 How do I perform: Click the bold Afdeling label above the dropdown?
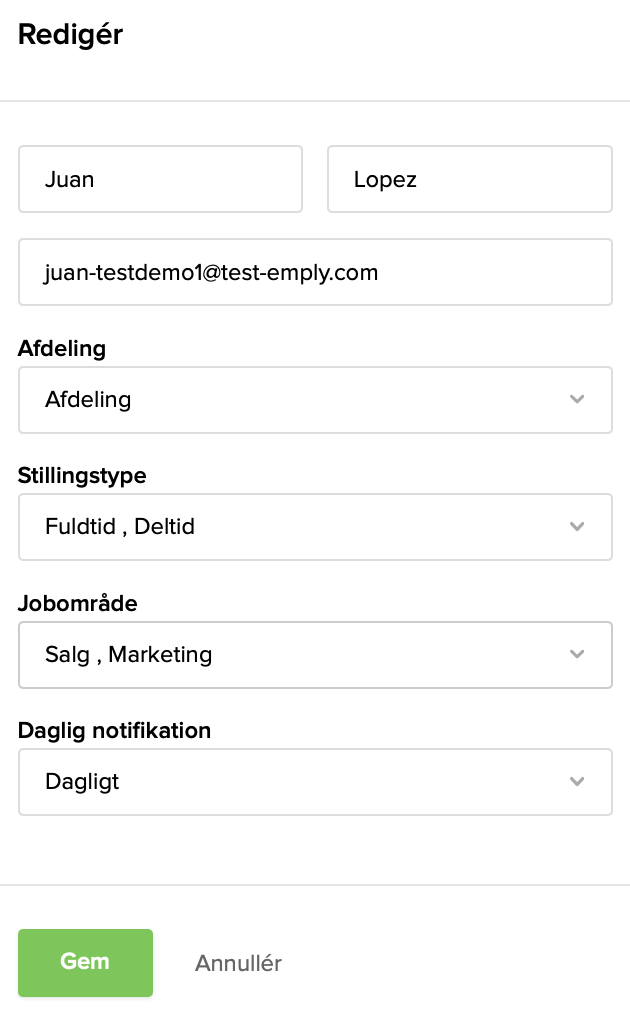pyautogui.click(x=62, y=348)
